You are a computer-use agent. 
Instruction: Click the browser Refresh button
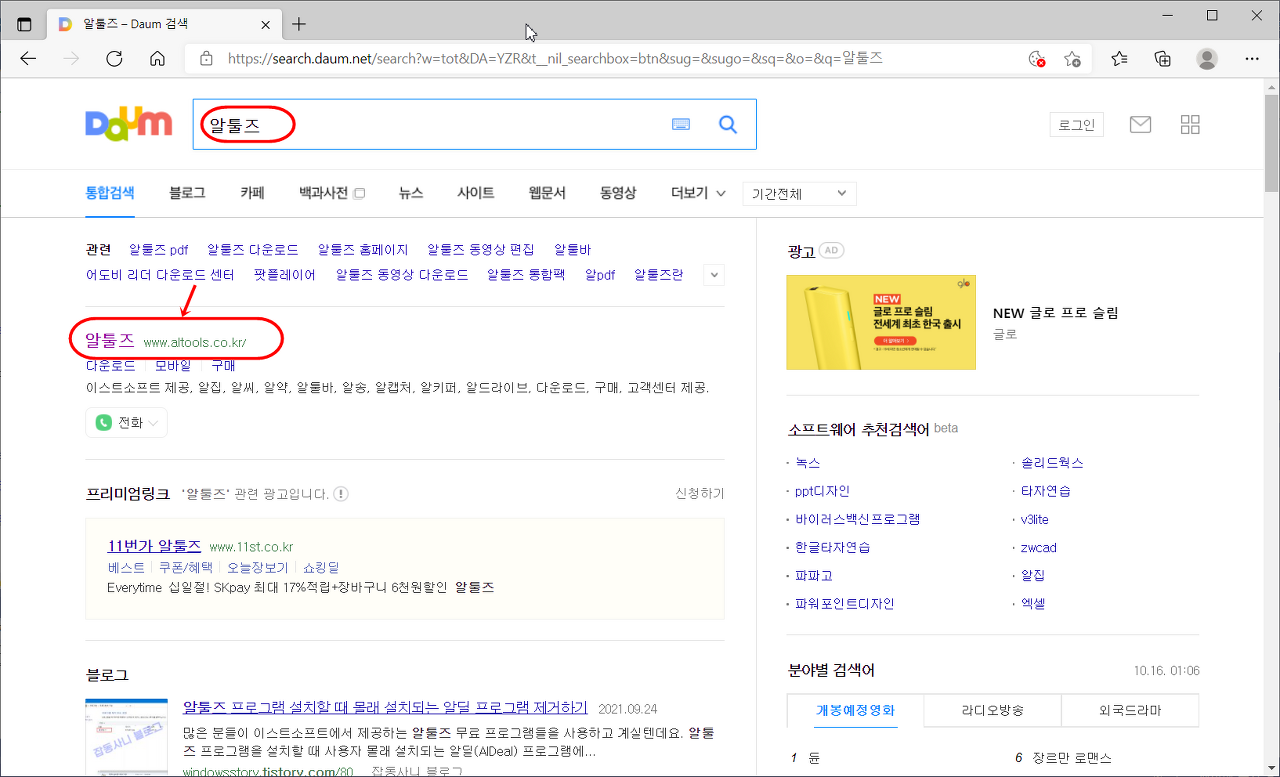(x=114, y=58)
